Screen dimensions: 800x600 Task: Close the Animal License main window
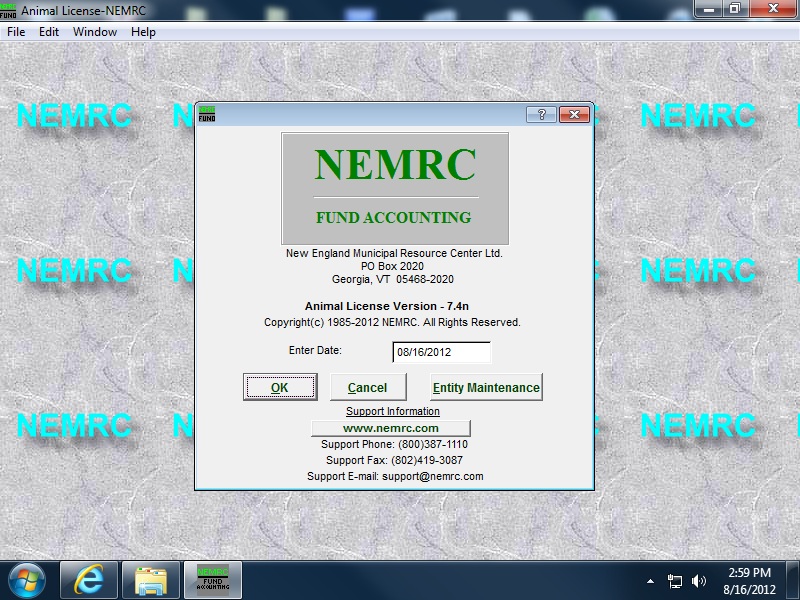[773, 9]
